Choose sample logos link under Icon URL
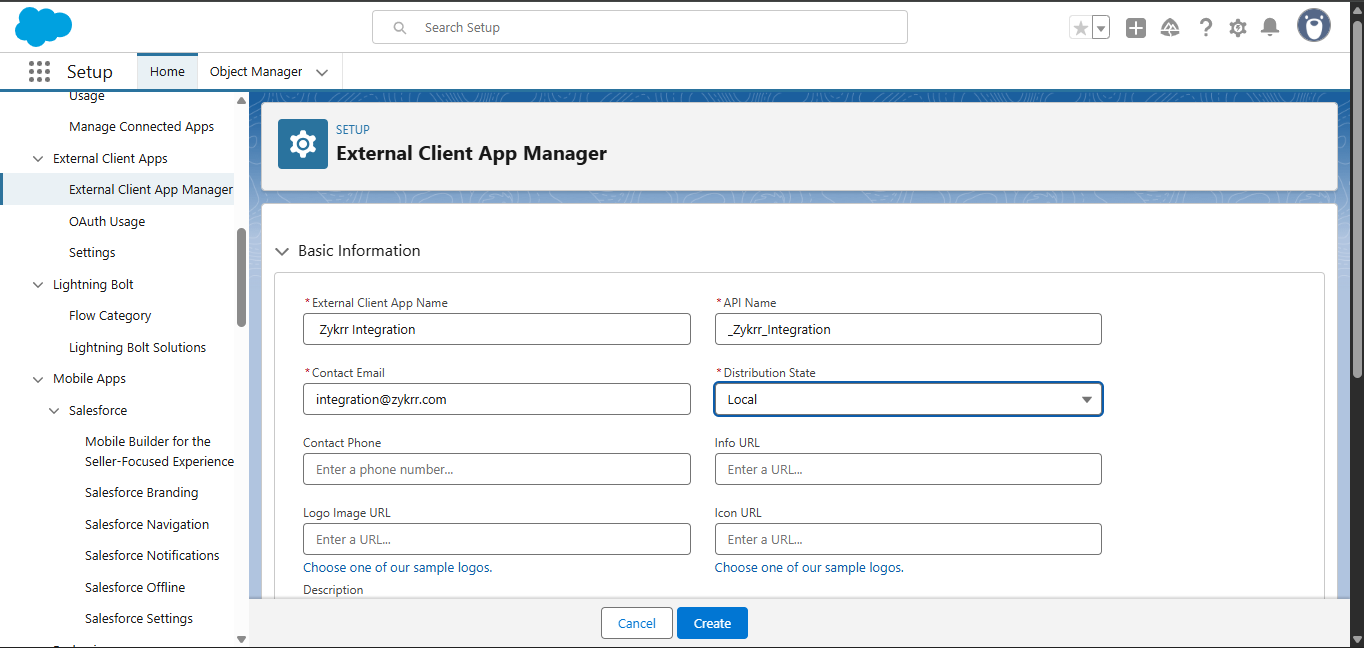Screen dimensions: 1364x648 coord(809,568)
